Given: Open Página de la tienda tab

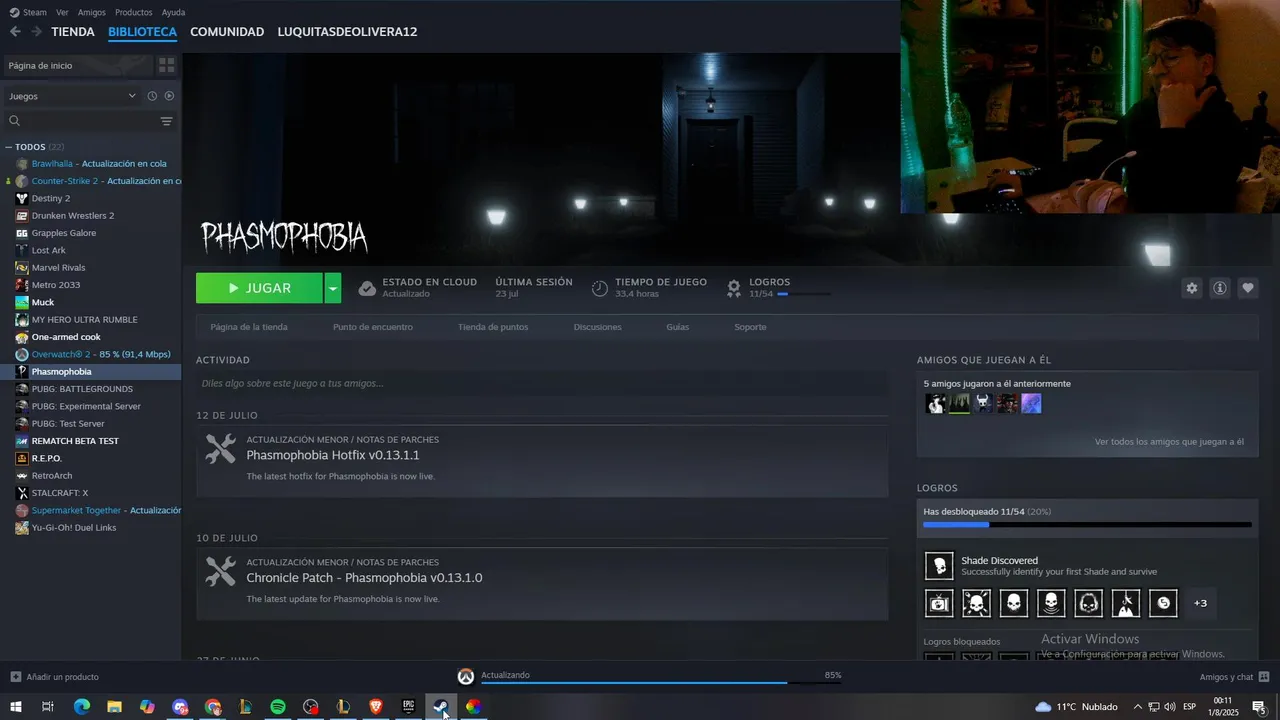Looking at the screenshot, I should [249, 327].
